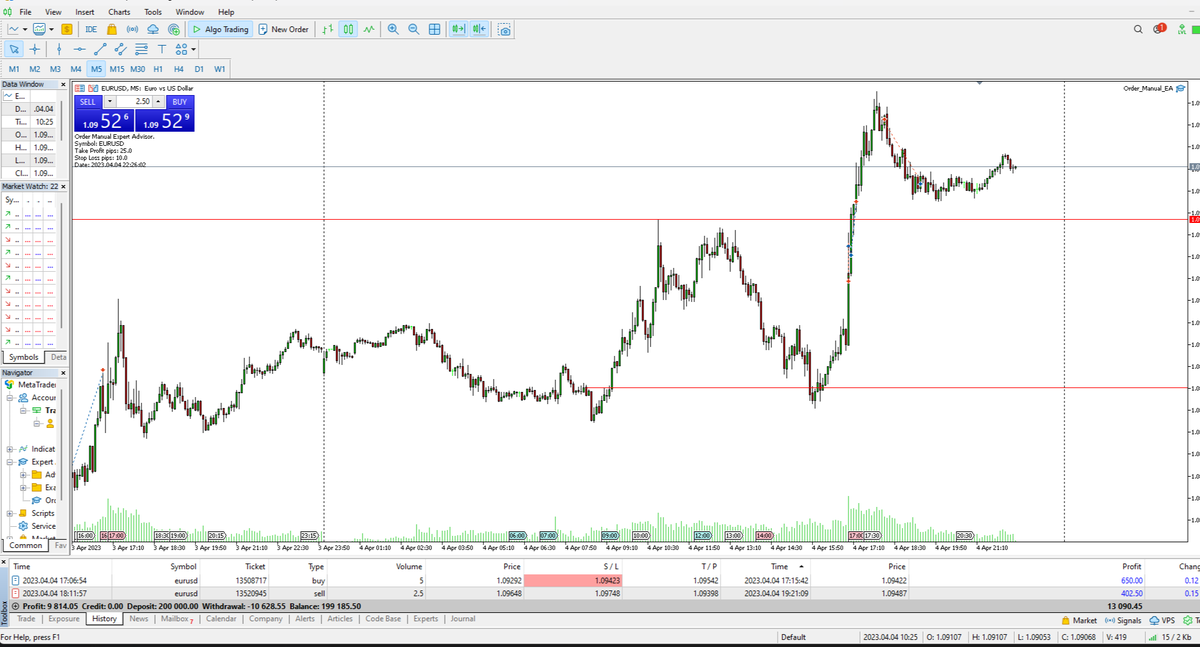
Task: Open the Market shopping bag icon
Action: coord(112,29)
